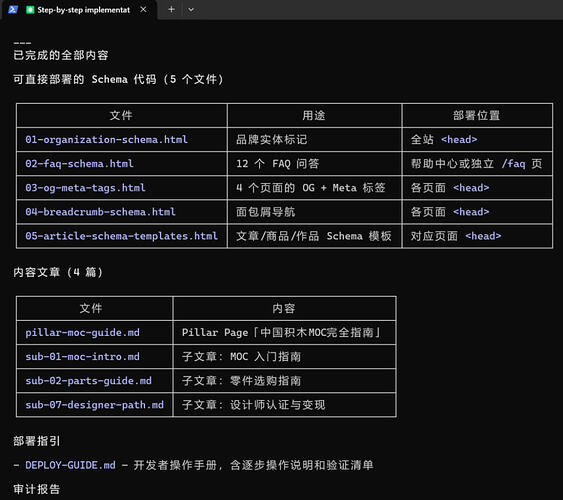563x500 pixels.
Task: Click the heading 可直接部署的 Schema 代码 (5 个文件)
Action: point(118,79)
